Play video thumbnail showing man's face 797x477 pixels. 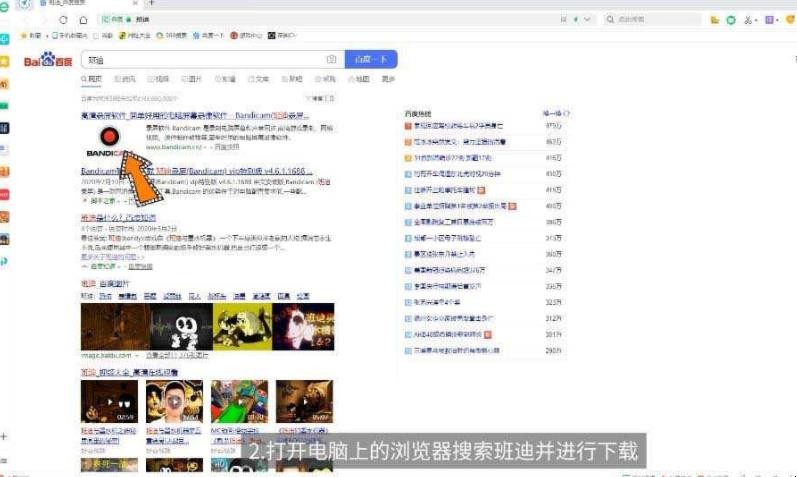[174, 401]
